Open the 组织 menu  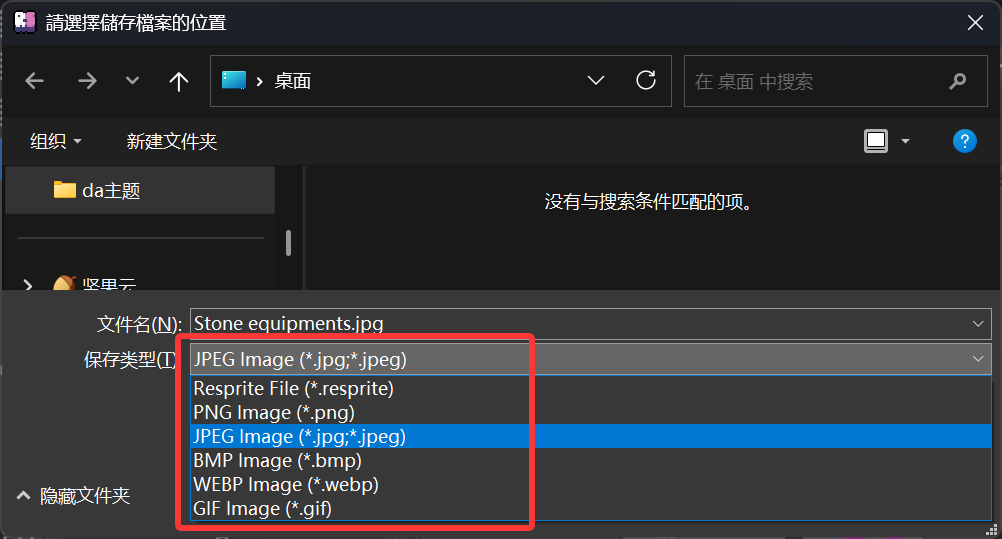click(x=55, y=141)
